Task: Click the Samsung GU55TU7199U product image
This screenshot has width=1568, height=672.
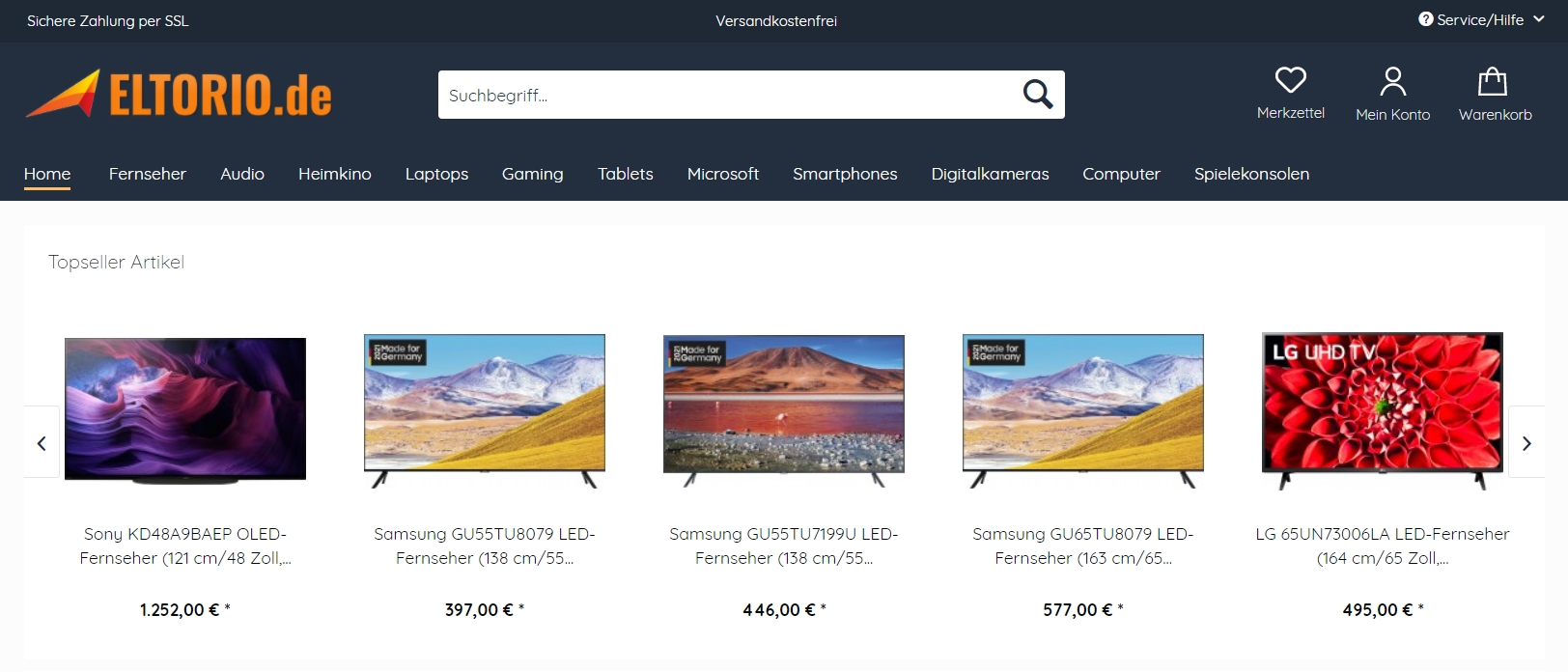Action: click(784, 409)
